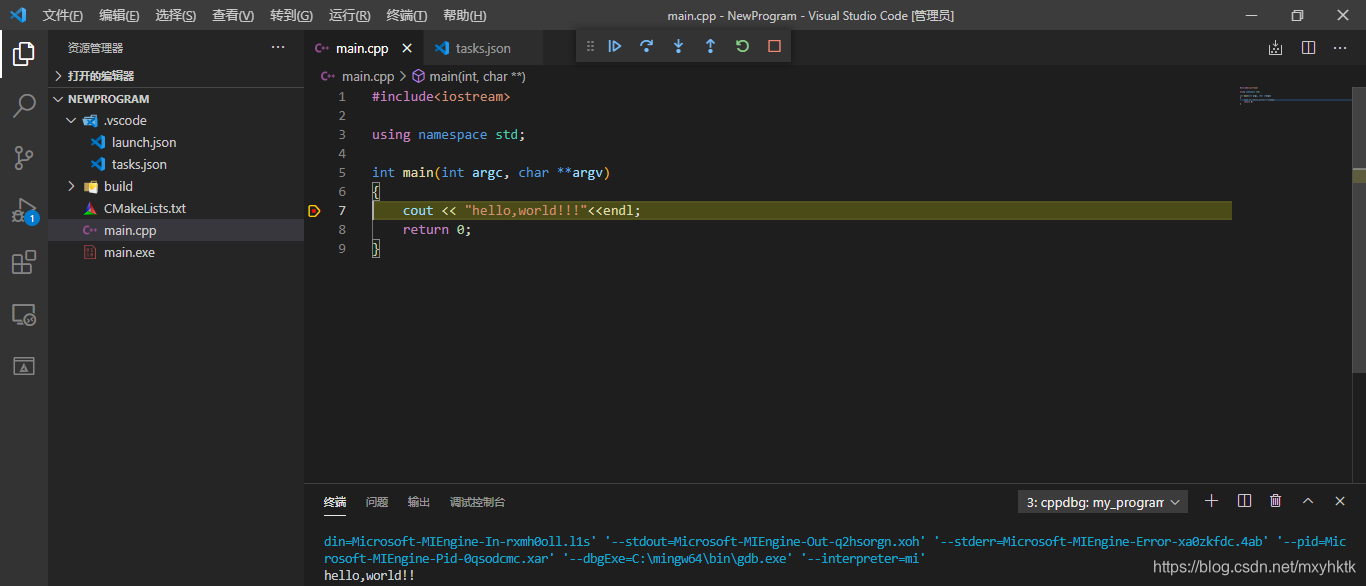The height and width of the screenshot is (586, 1366).
Task: Click using namespace std; line
Action: 448,134
